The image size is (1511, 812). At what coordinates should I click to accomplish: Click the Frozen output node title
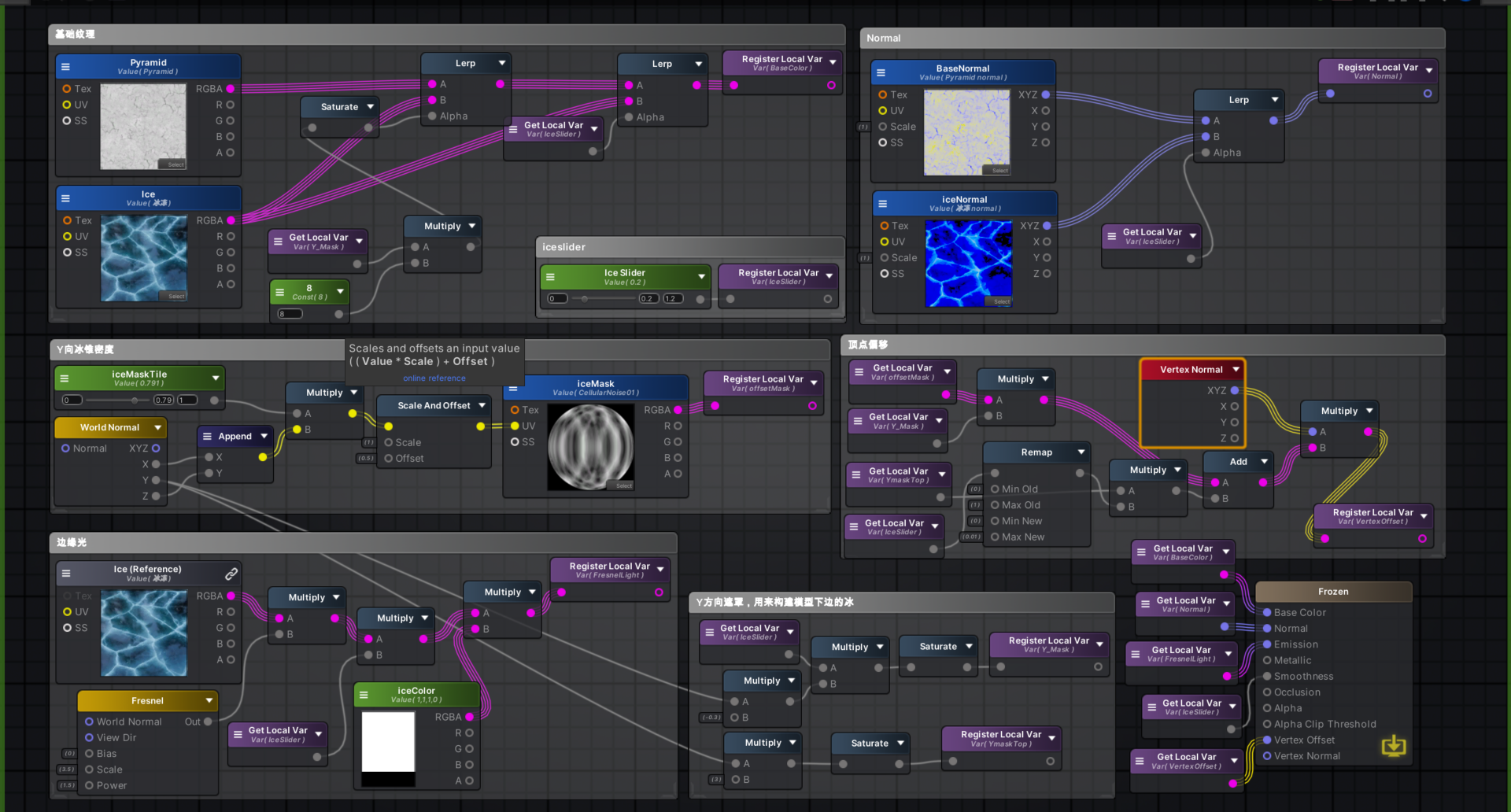point(1333,592)
